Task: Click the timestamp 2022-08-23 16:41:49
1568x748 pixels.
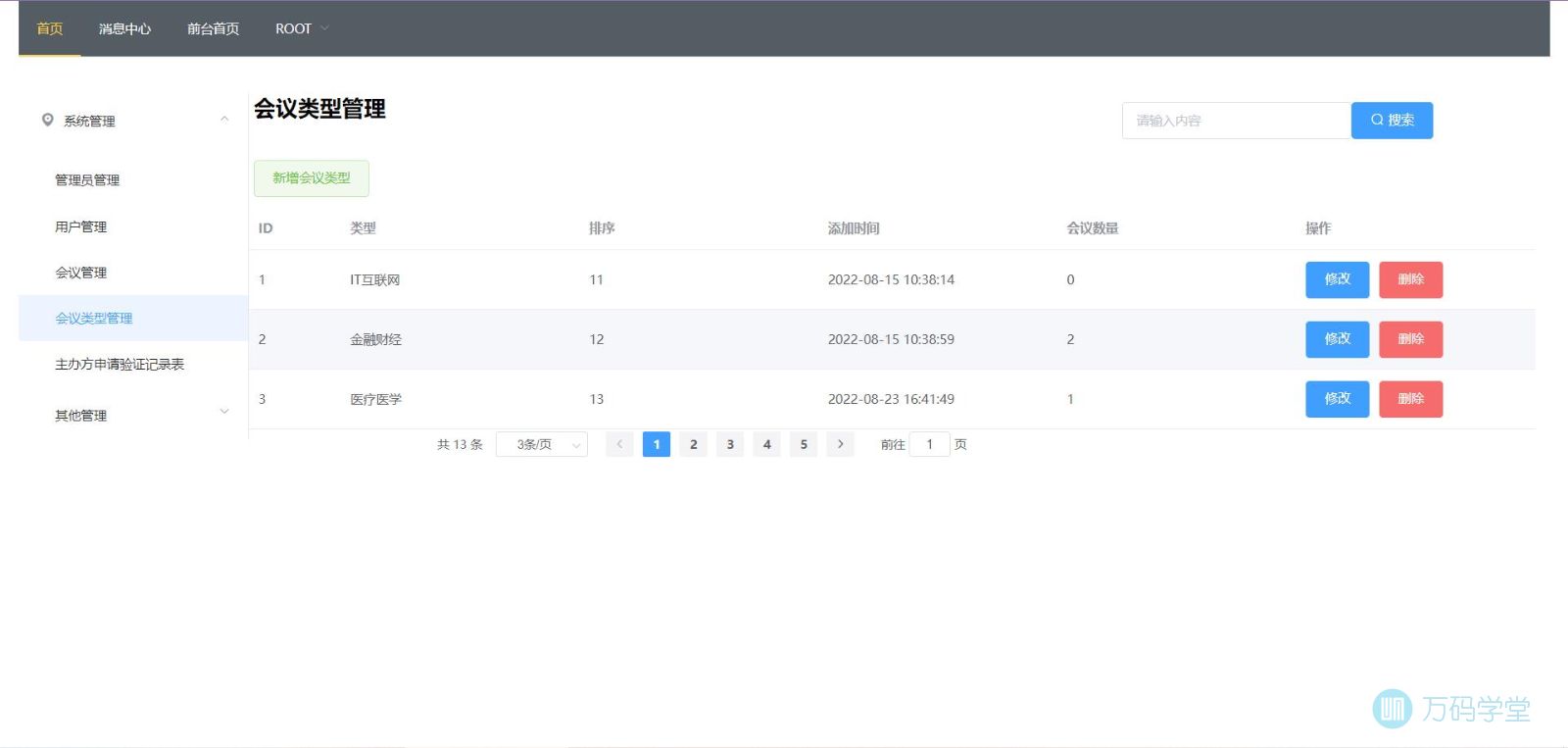Action: (891, 399)
